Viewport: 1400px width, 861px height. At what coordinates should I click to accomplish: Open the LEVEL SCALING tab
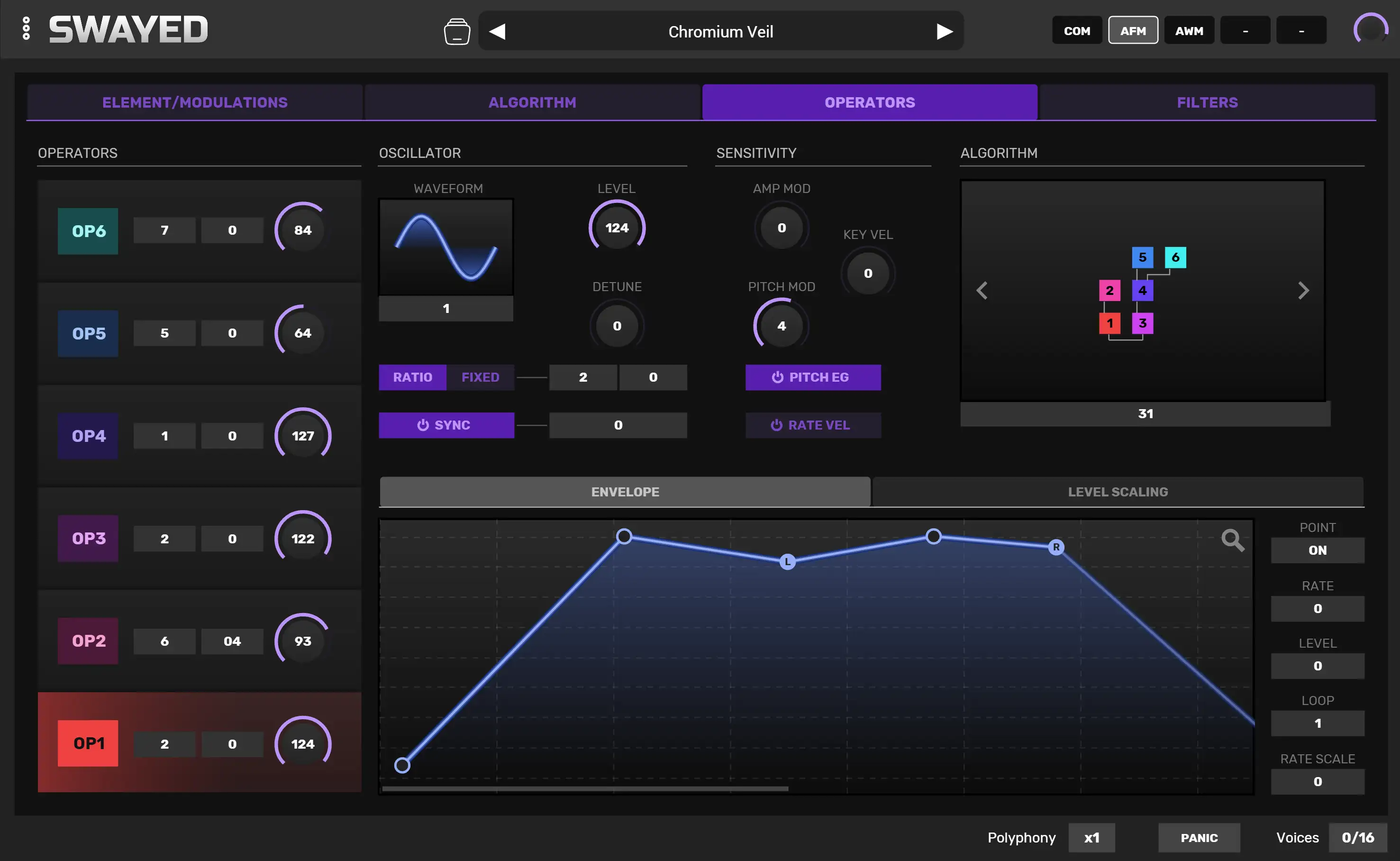pyautogui.click(x=1117, y=492)
